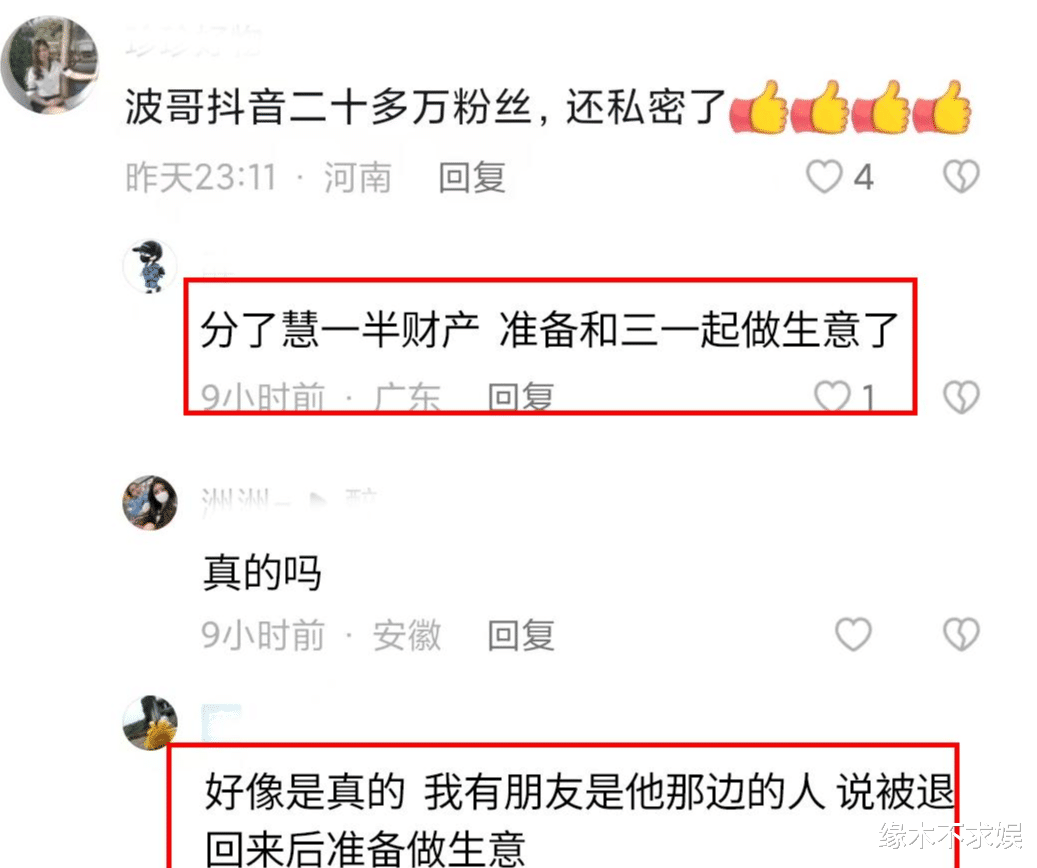The image size is (1037, 868).
Task: Open the avatar beside 好像是真的 comment
Action: pos(150,722)
